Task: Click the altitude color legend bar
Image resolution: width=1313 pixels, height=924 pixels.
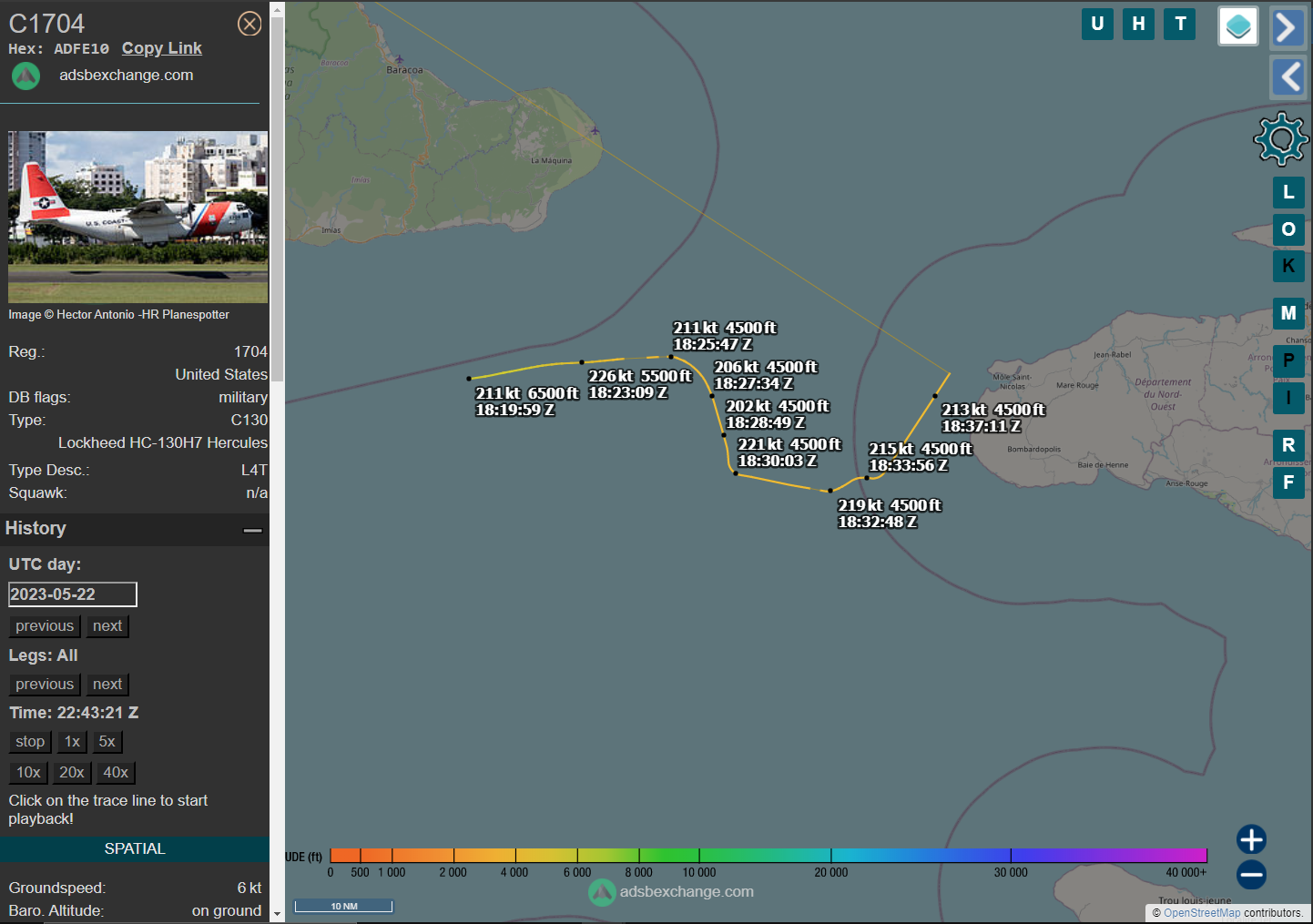Action: click(768, 855)
